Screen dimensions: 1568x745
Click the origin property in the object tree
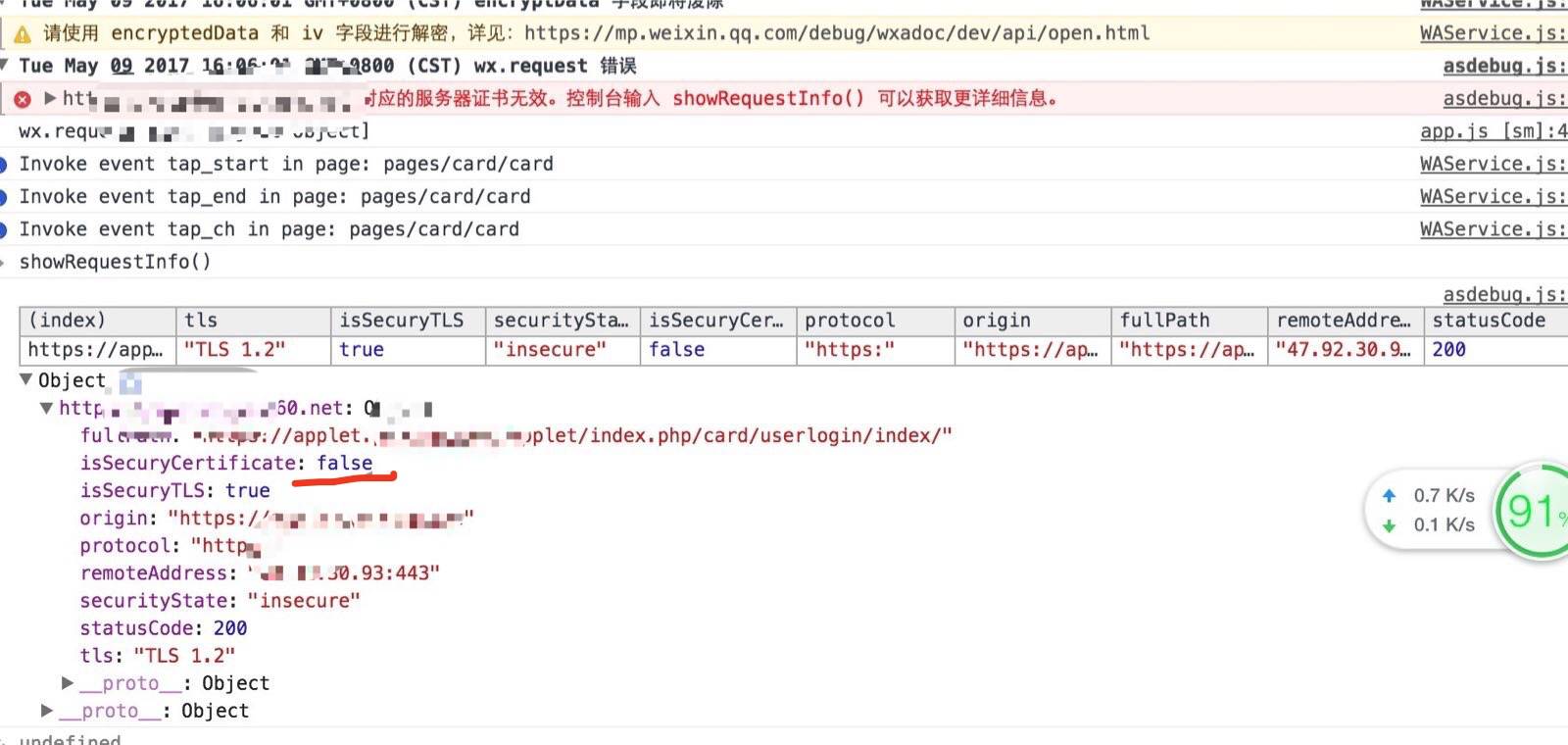(x=277, y=518)
